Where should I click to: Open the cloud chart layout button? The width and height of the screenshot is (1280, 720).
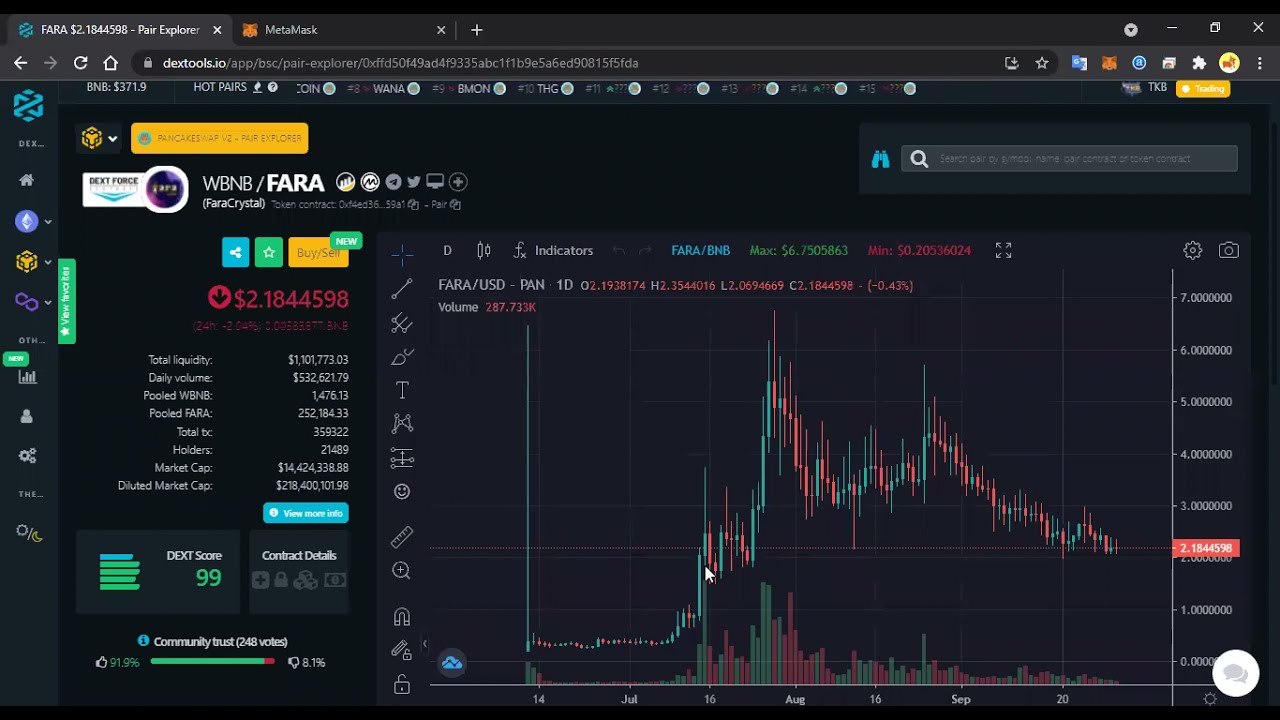(452, 663)
